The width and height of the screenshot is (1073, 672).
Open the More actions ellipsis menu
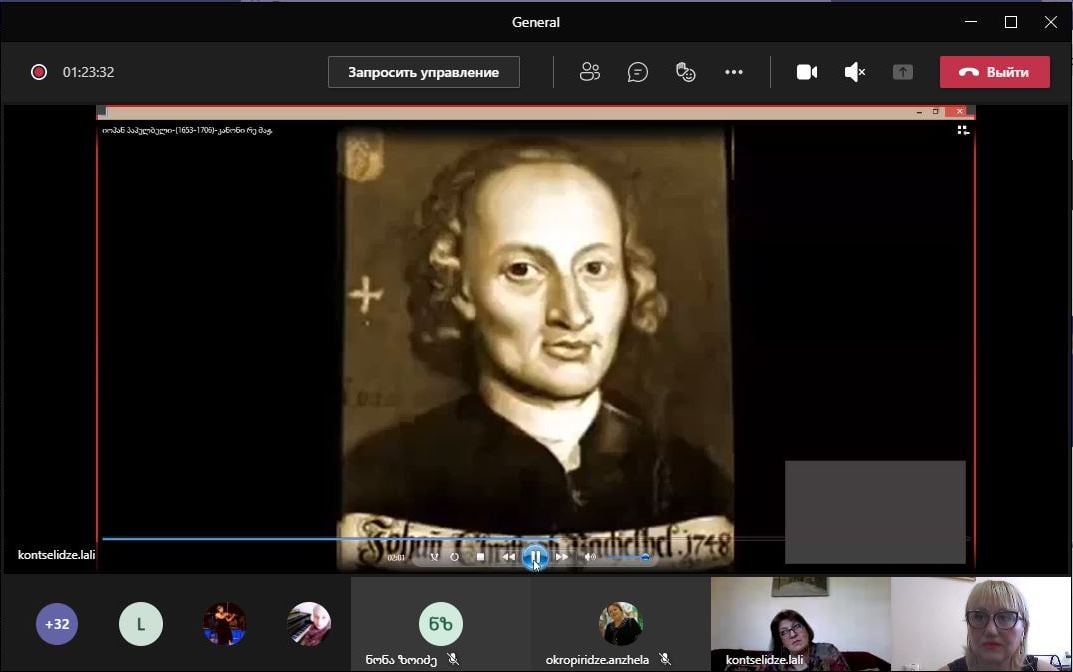(x=734, y=72)
